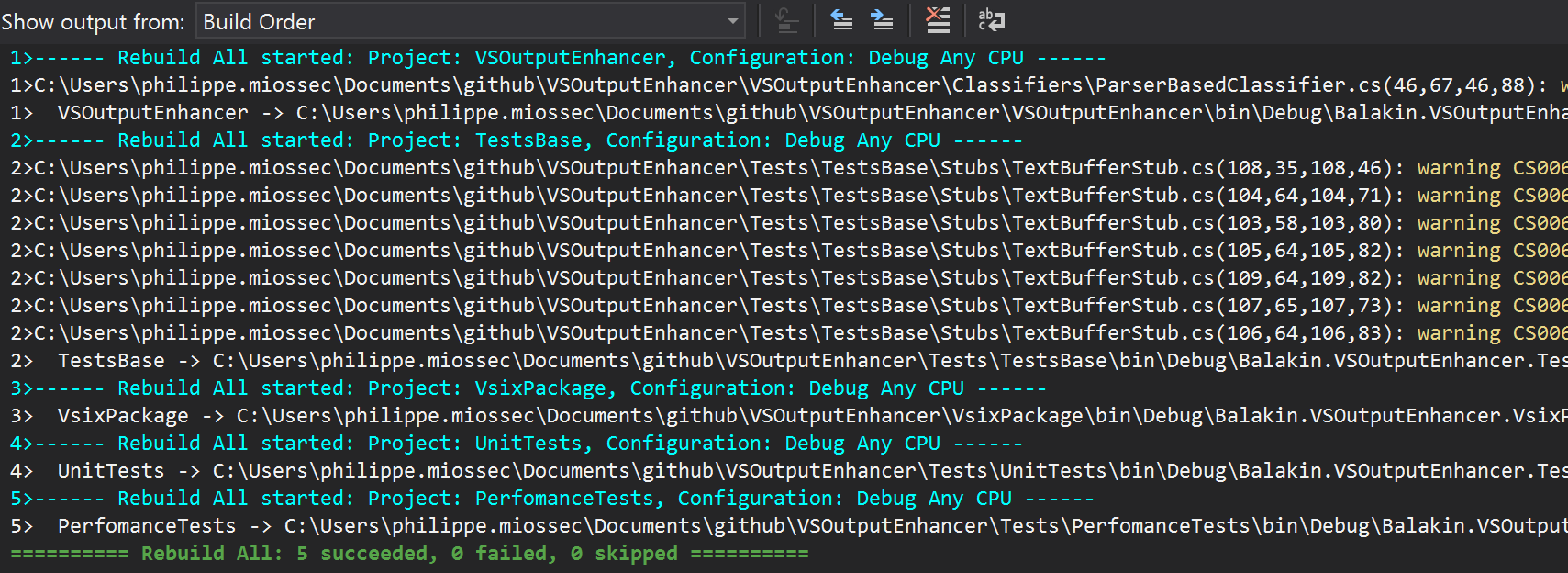Click the TextBufferStub.cs(106,64,106,83) warning line
This screenshot has height=573, width=1568.
[x=788, y=333]
